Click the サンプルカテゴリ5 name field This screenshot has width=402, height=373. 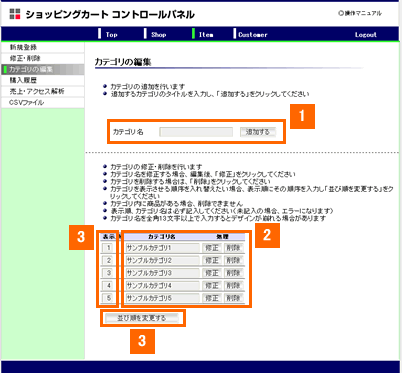tap(162, 298)
